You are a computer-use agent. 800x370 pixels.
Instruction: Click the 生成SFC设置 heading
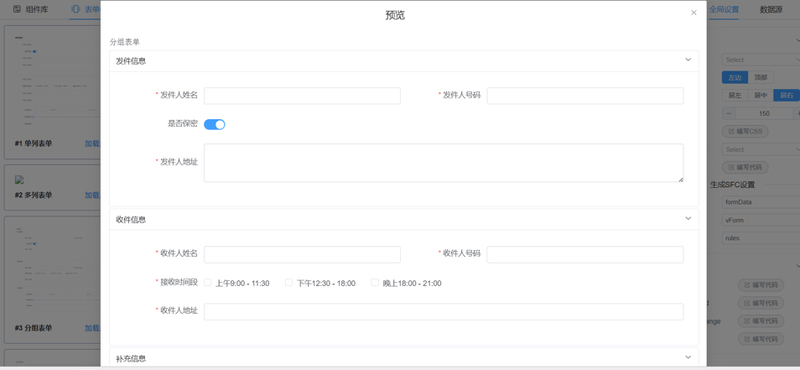(x=732, y=185)
